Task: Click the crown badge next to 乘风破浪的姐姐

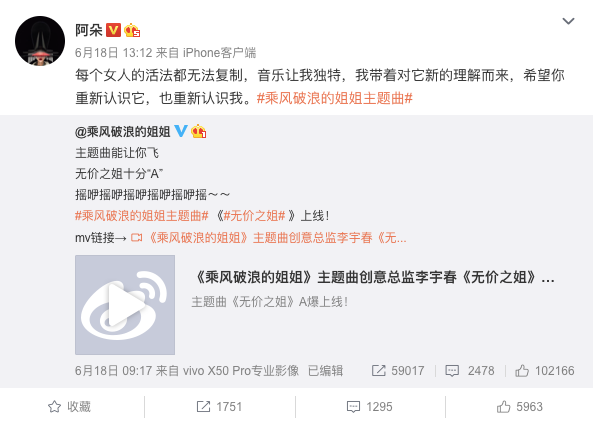Action: coord(199,131)
